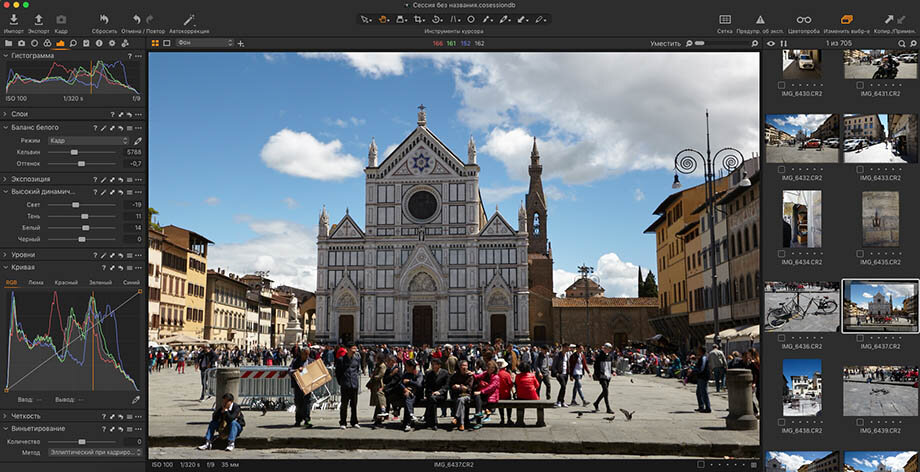The width and height of the screenshot is (920, 472).
Task: Adjust the Тень shadow slider
Action: coord(82,217)
